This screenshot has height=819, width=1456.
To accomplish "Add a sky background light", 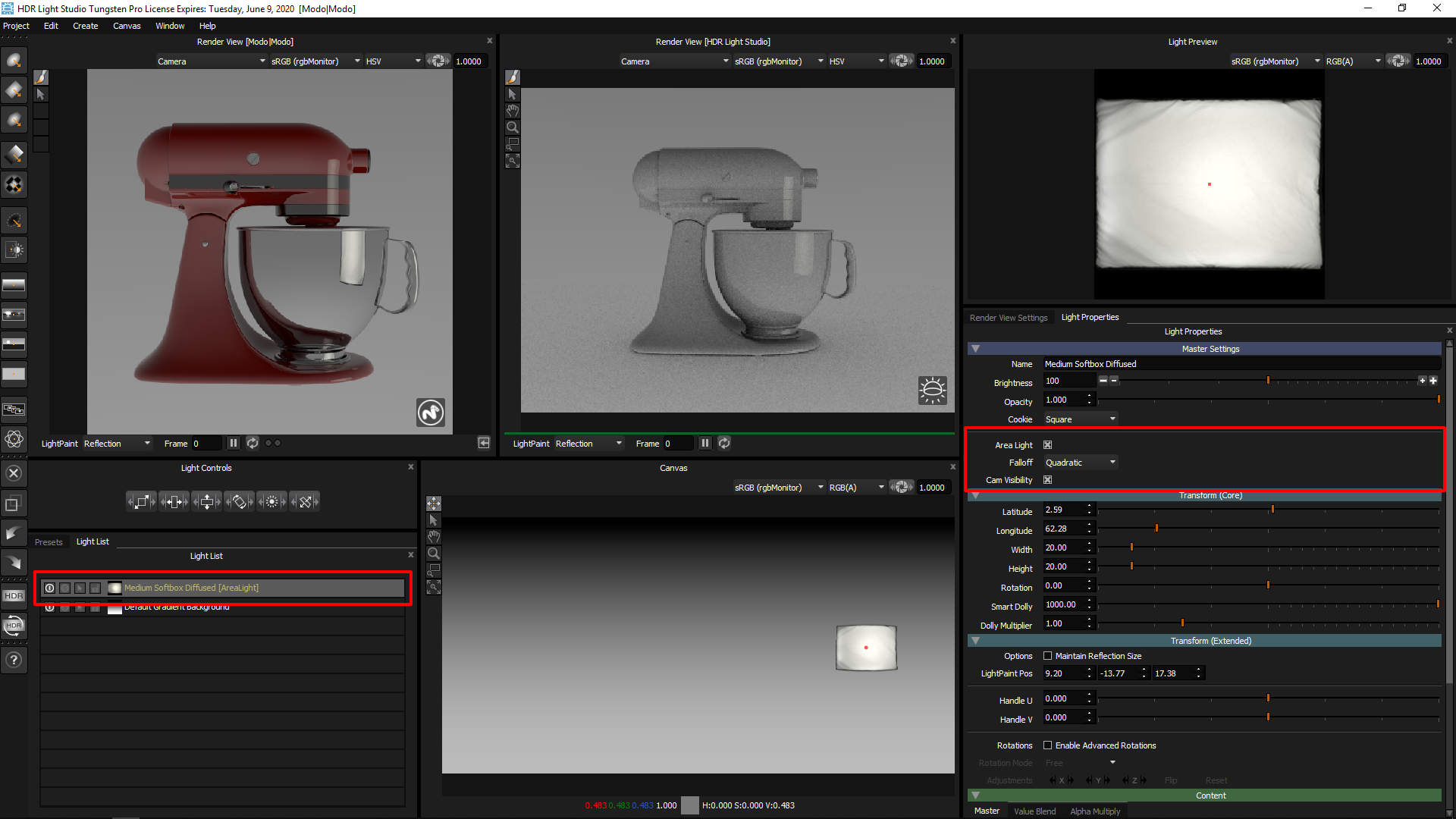I will tap(14, 344).
